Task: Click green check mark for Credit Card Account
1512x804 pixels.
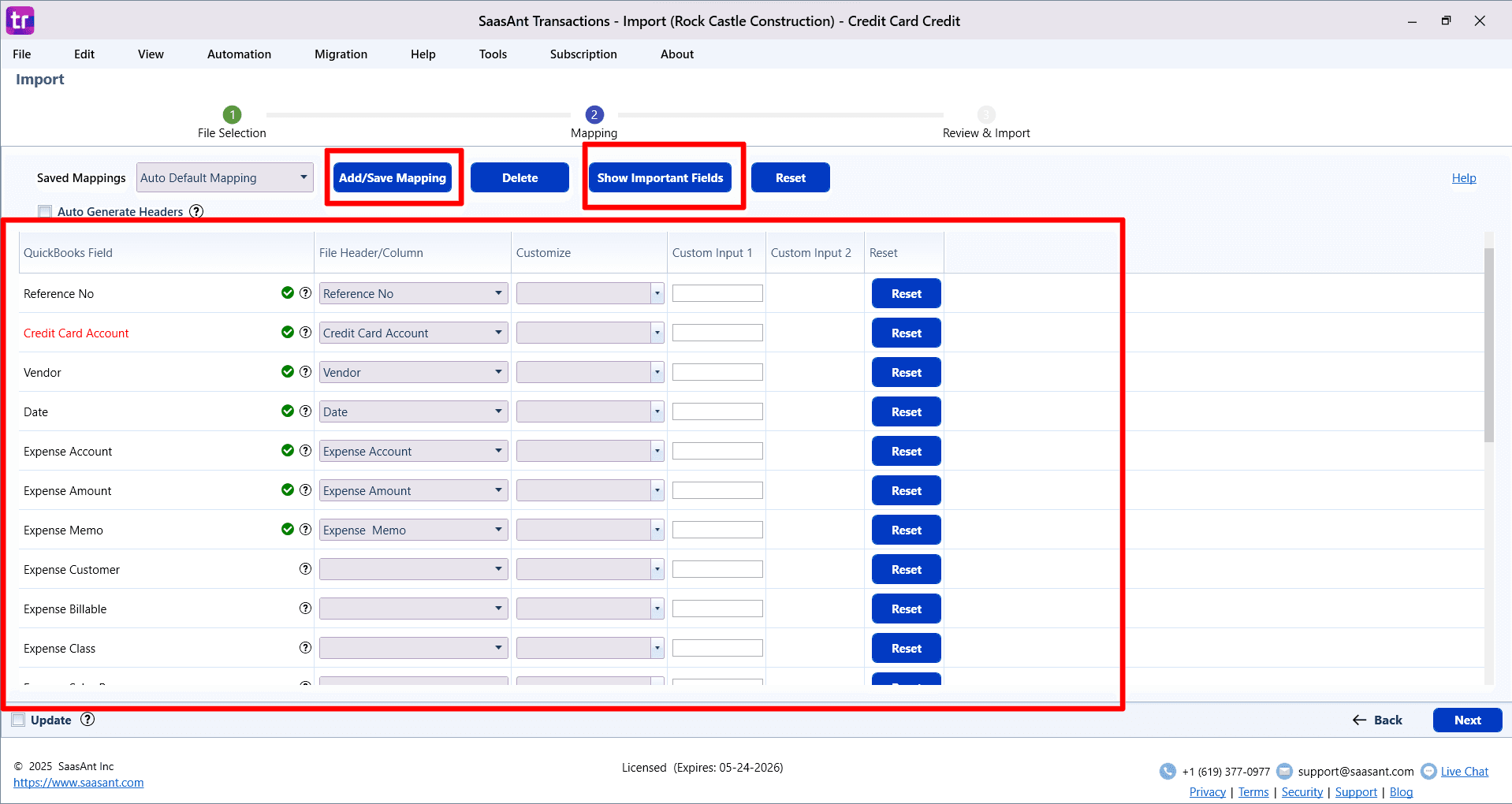Action: 288,333
